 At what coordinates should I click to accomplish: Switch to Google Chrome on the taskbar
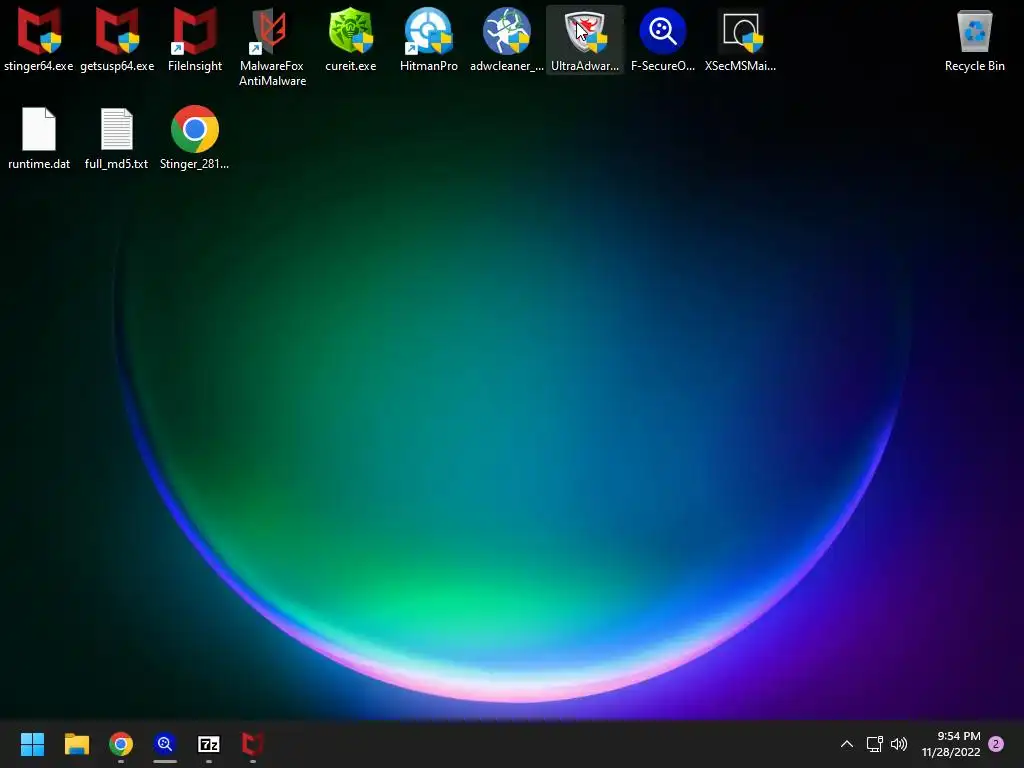click(121, 744)
